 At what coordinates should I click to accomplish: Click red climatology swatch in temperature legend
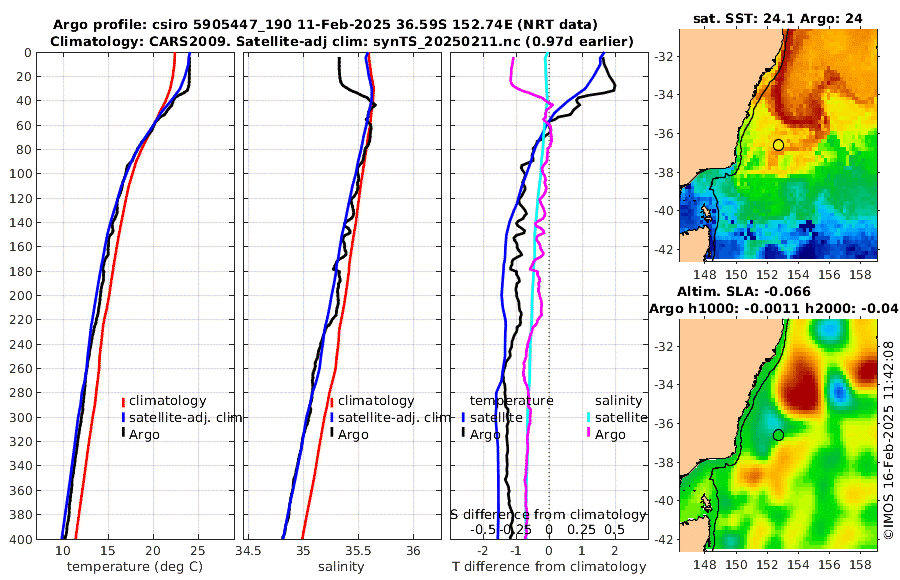pyautogui.click(x=123, y=401)
